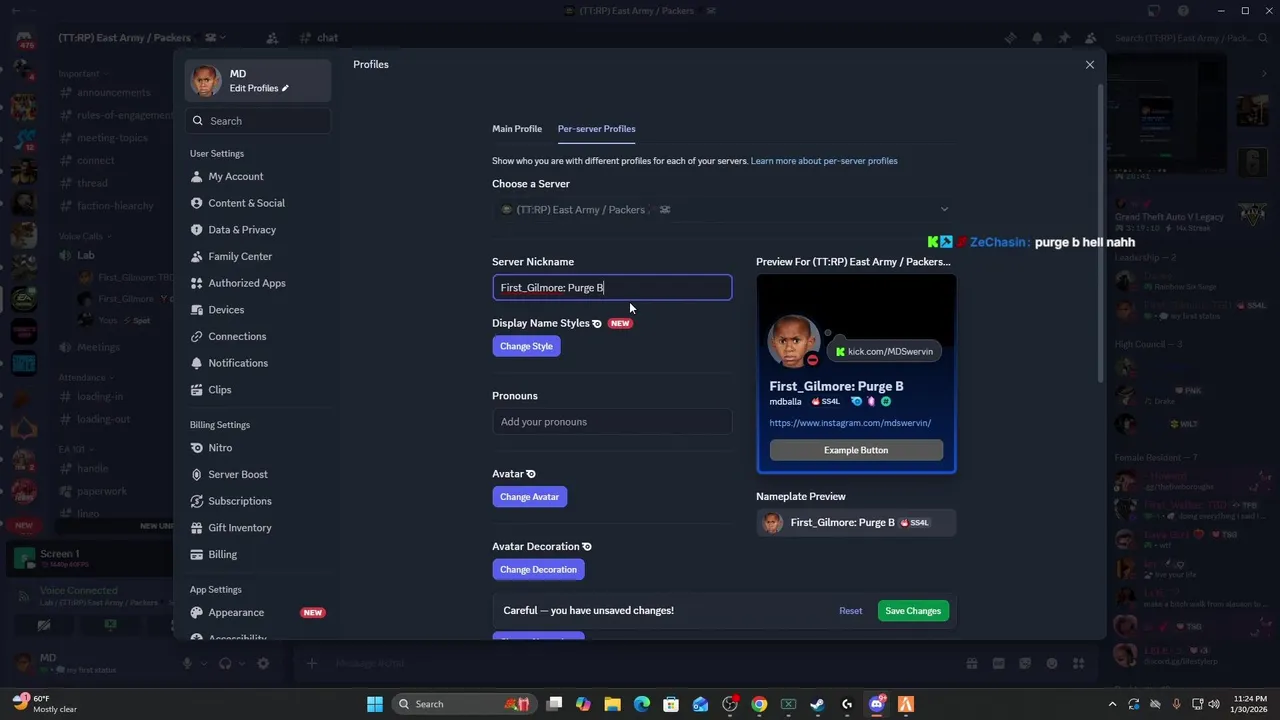Toggle headphone deafen in background Discord

pyautogui.click(x=225, y=663)
